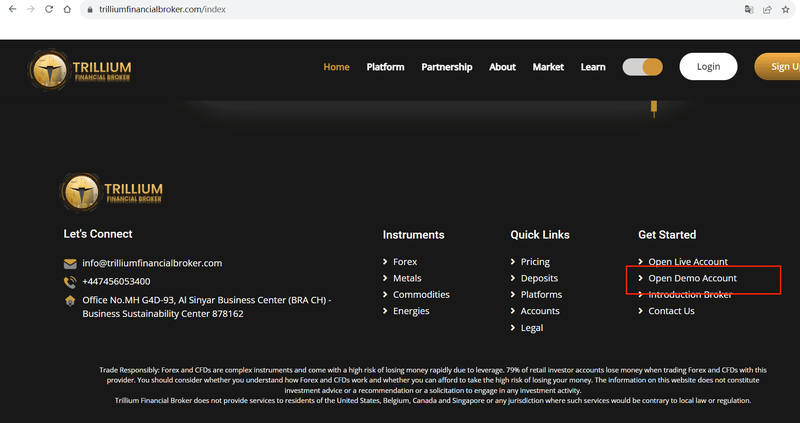Click the Quick Links heading
Image resolution: width=800 pixels, height=423 pixels.
coord(540,235)
